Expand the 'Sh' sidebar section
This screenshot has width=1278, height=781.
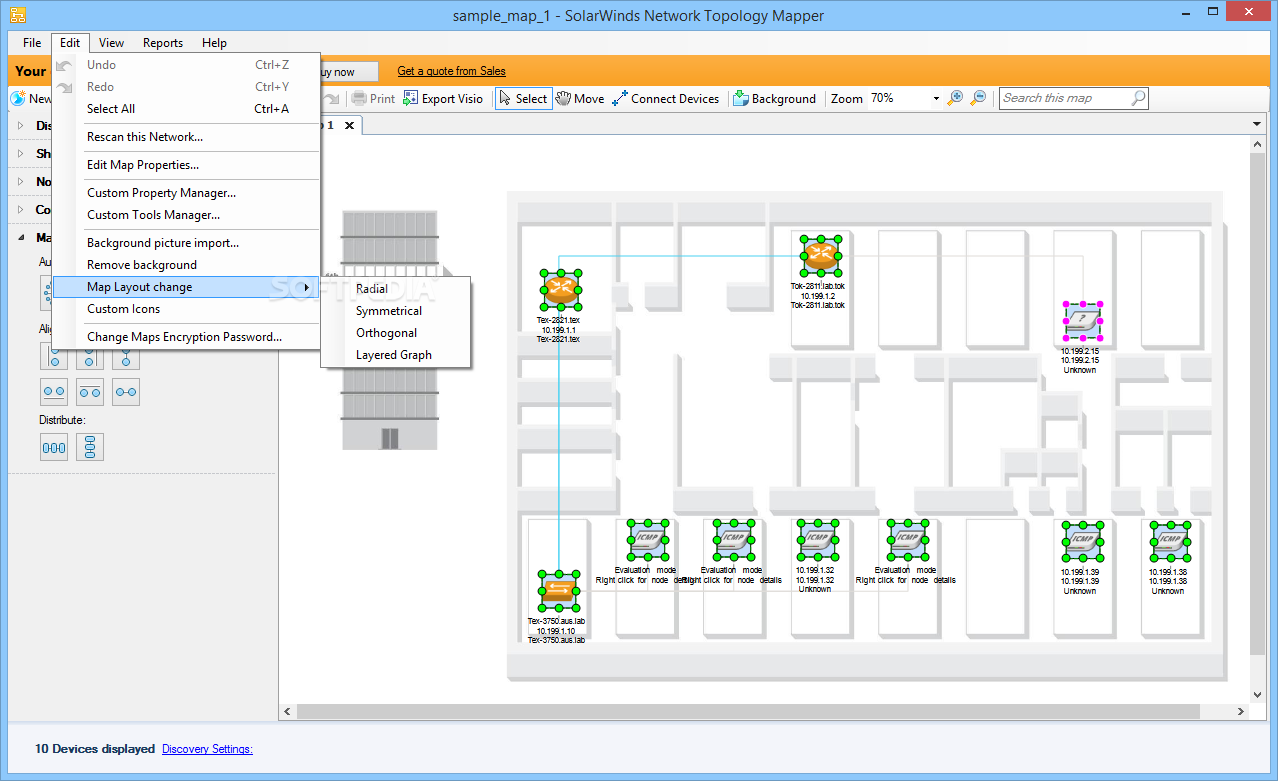(22, 154)
